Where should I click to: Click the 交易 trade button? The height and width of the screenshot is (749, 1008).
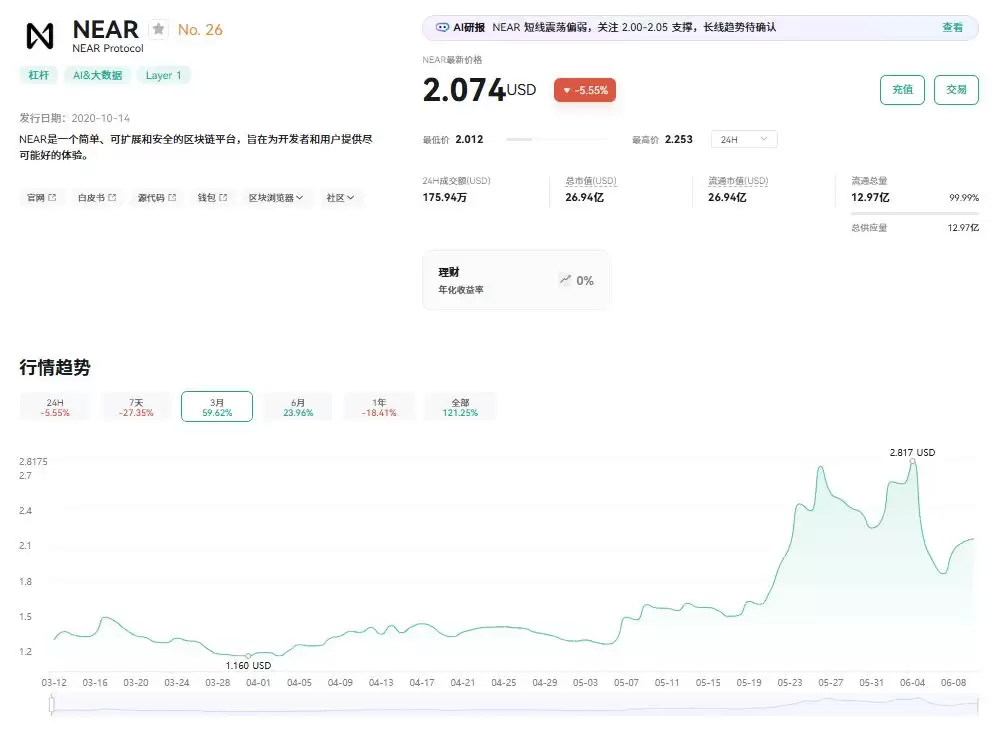pyautogui.click(x=956, y=89)
